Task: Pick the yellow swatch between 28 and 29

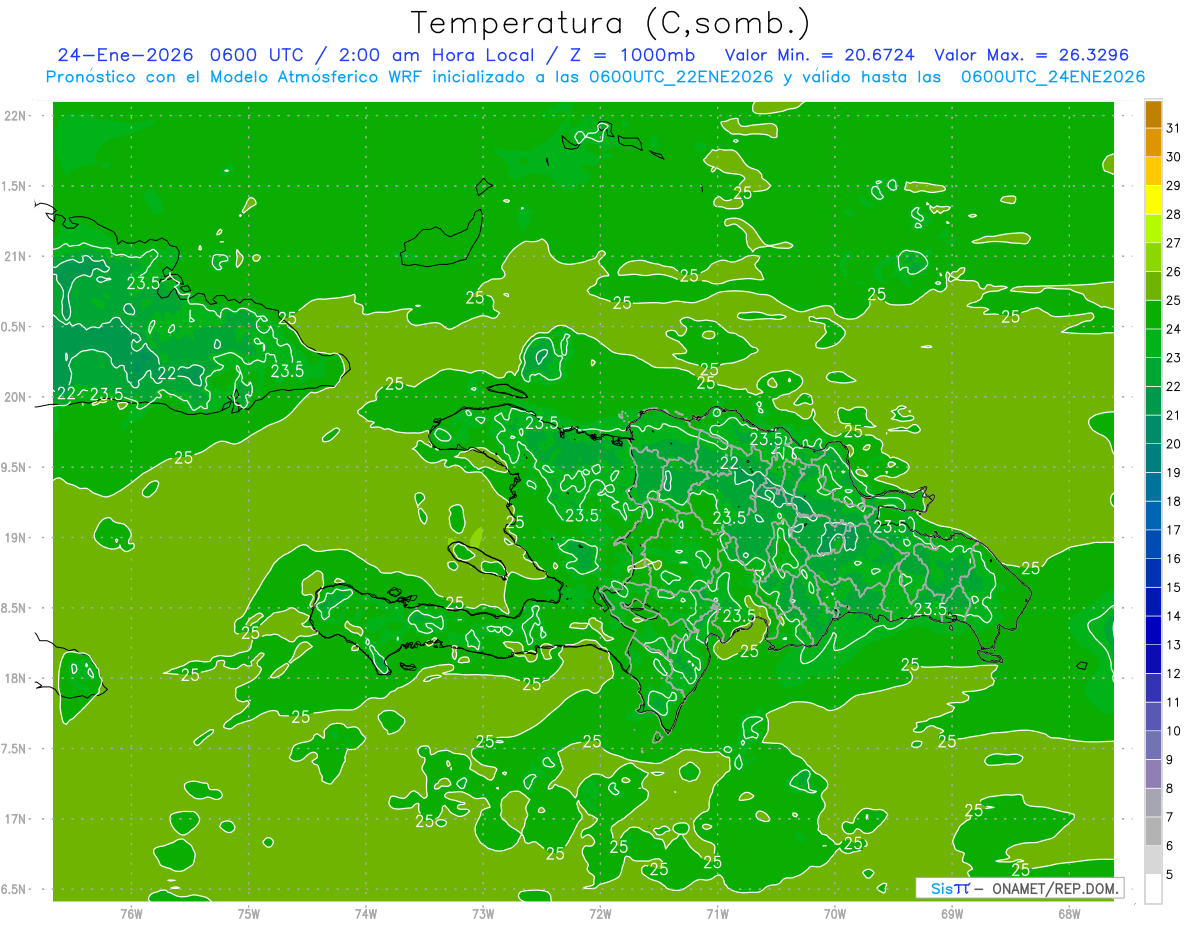Action: click(1154, 200)
